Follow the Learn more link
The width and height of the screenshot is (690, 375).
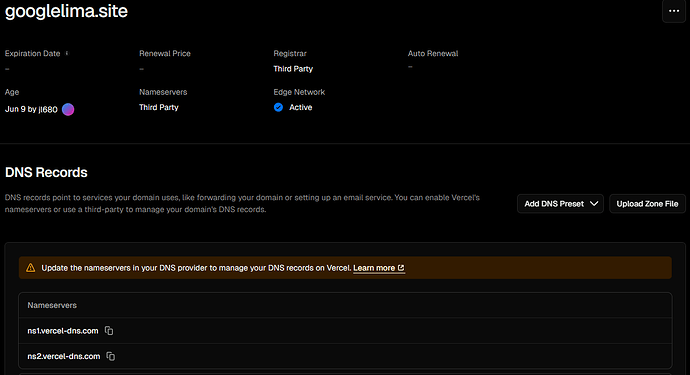coord(374,268)
